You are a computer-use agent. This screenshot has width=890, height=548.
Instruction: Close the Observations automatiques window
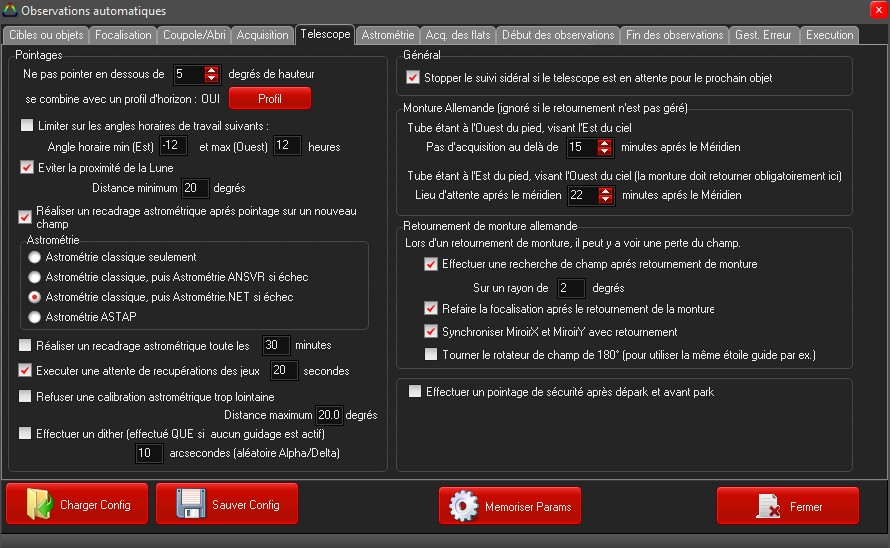coord(879,10)
